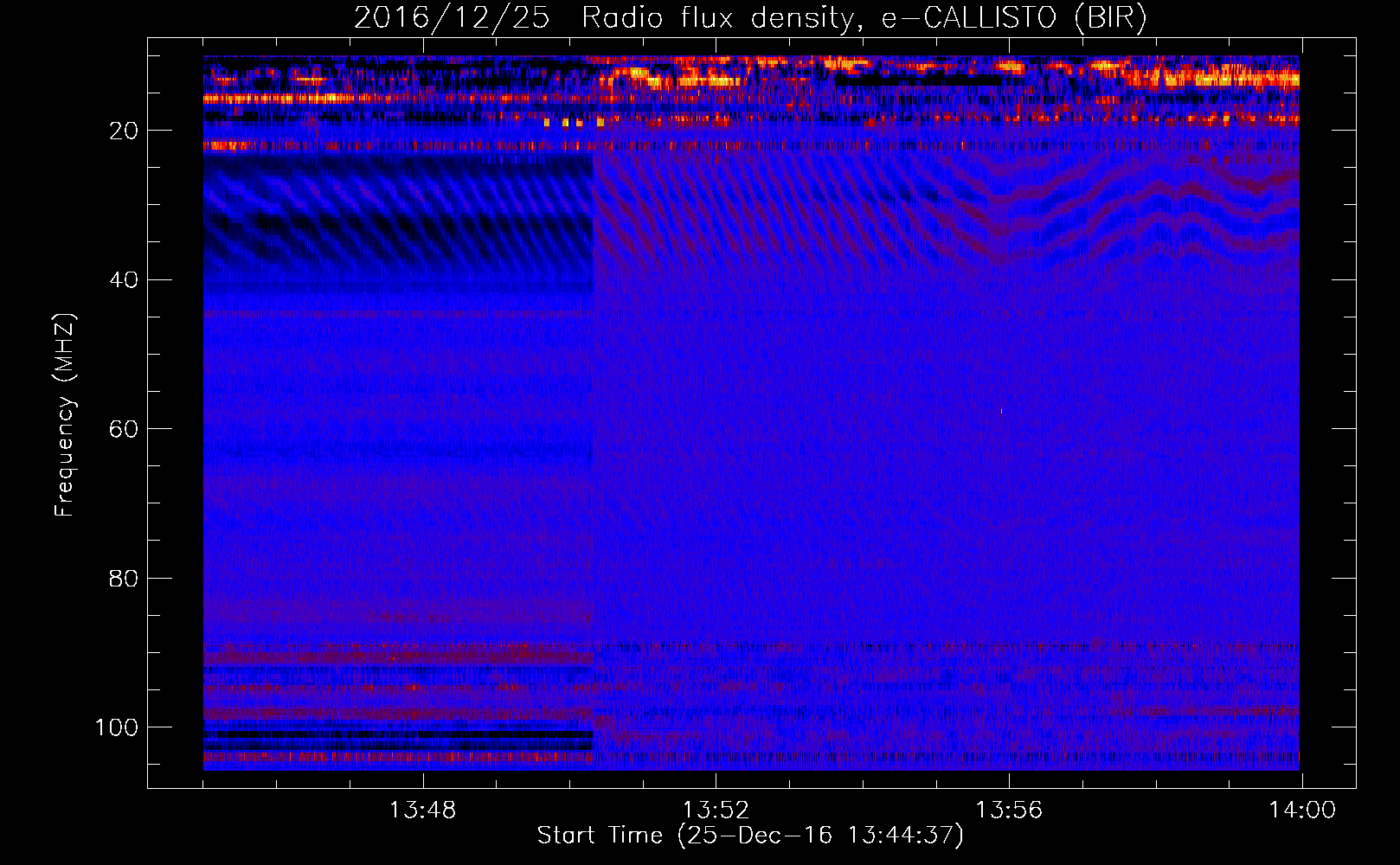Screen dimensions: 1400x865
Task: Click the 13:56 time axis label
Action: [1009, 811]
